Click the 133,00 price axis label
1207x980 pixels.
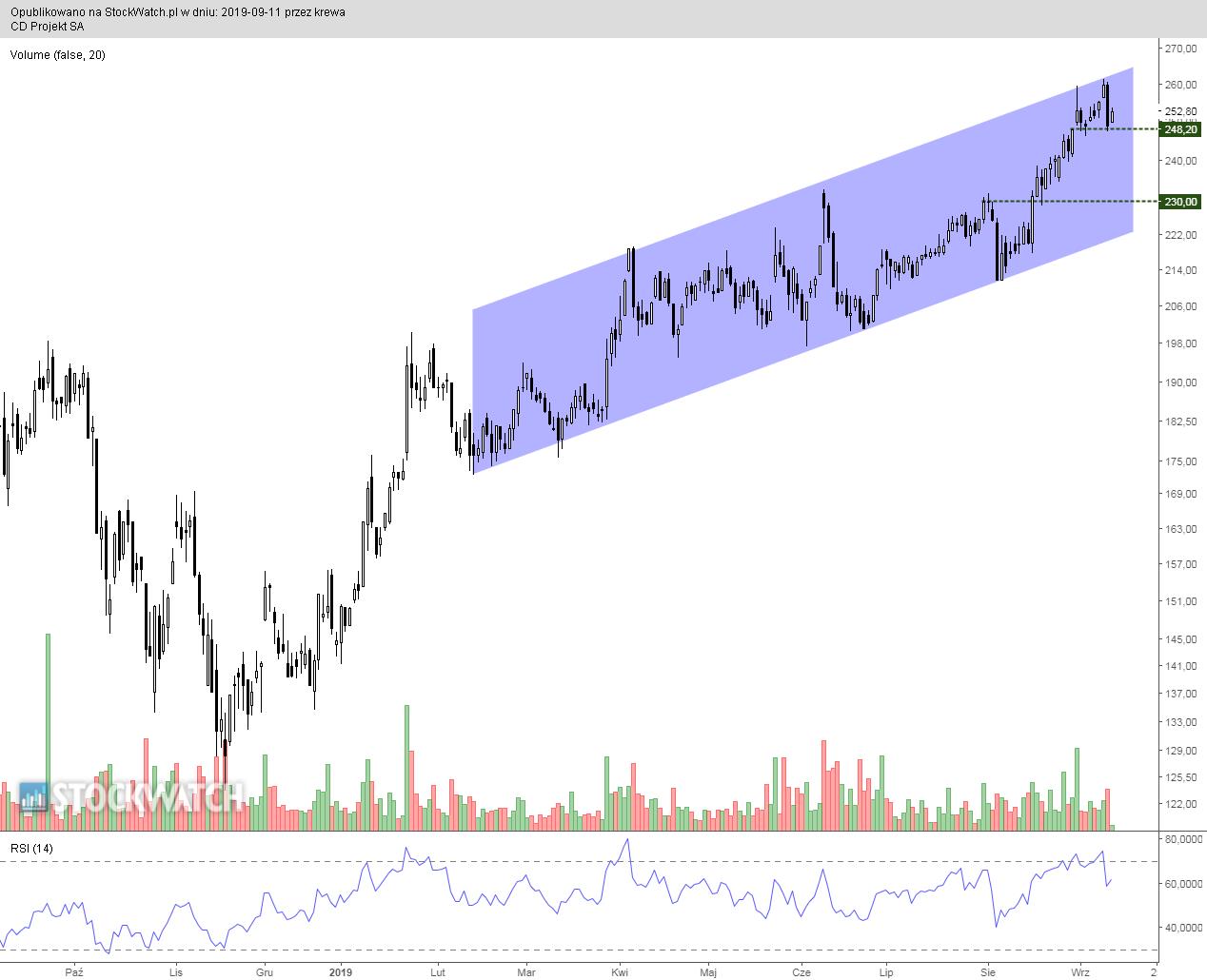[x=1182, y=722]
